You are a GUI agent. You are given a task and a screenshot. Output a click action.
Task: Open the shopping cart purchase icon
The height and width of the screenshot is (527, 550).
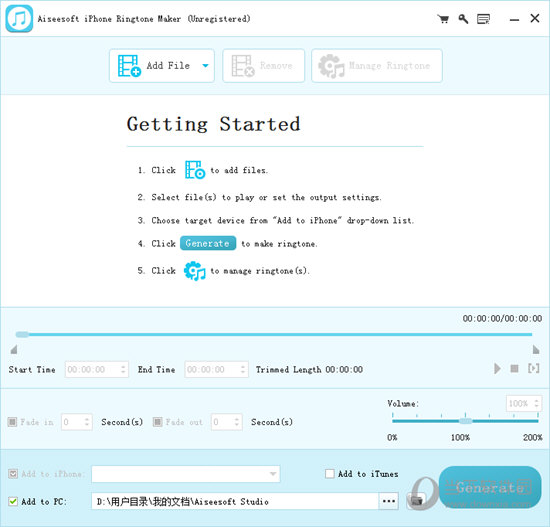click(443, 19)
